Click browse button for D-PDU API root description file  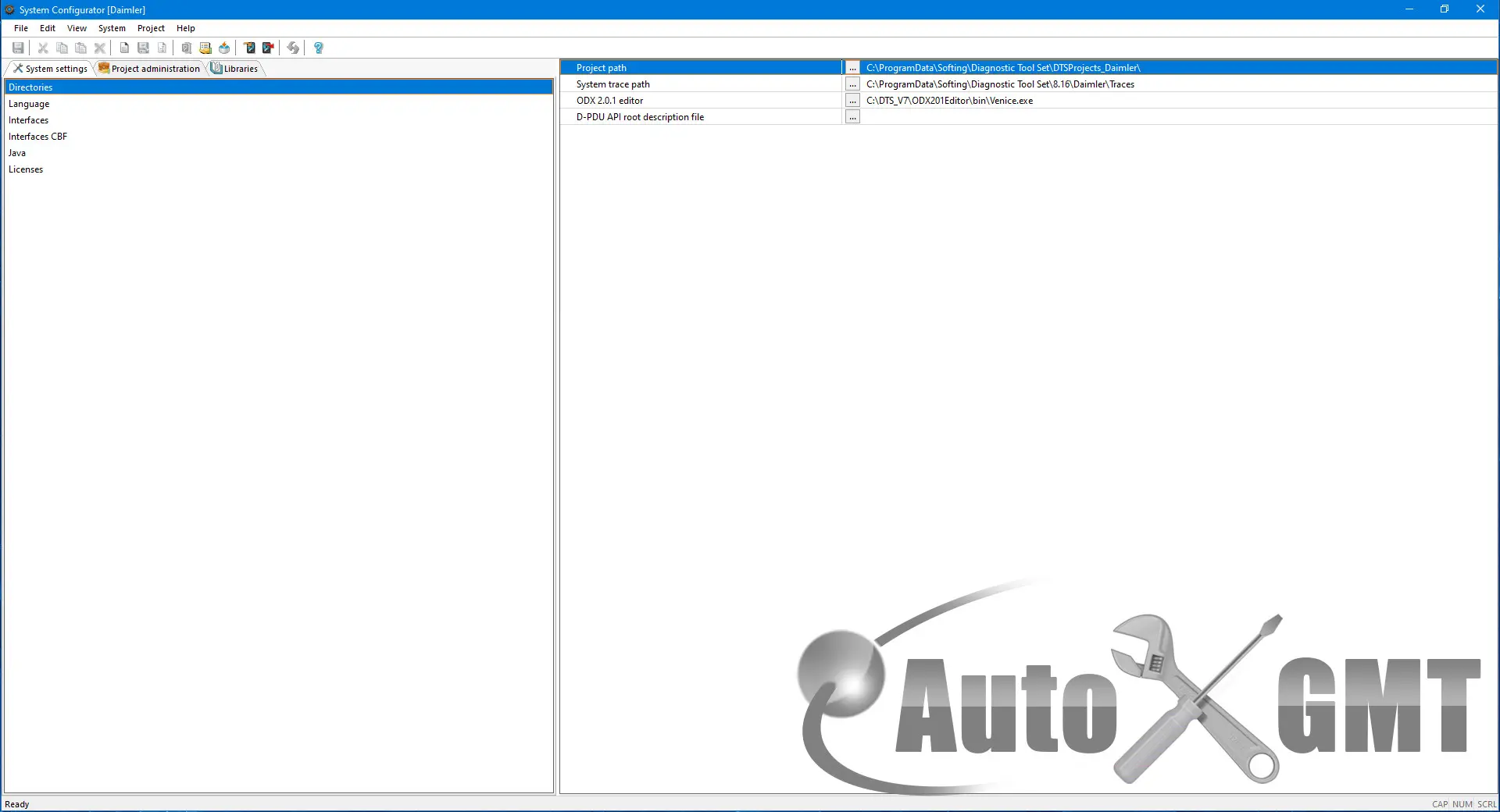(852, 117)
